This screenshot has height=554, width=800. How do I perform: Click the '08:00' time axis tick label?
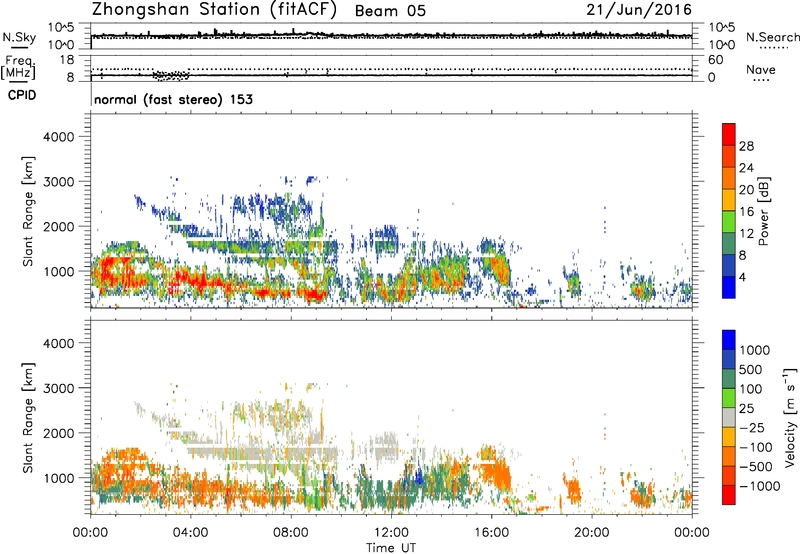coord(291,533)
